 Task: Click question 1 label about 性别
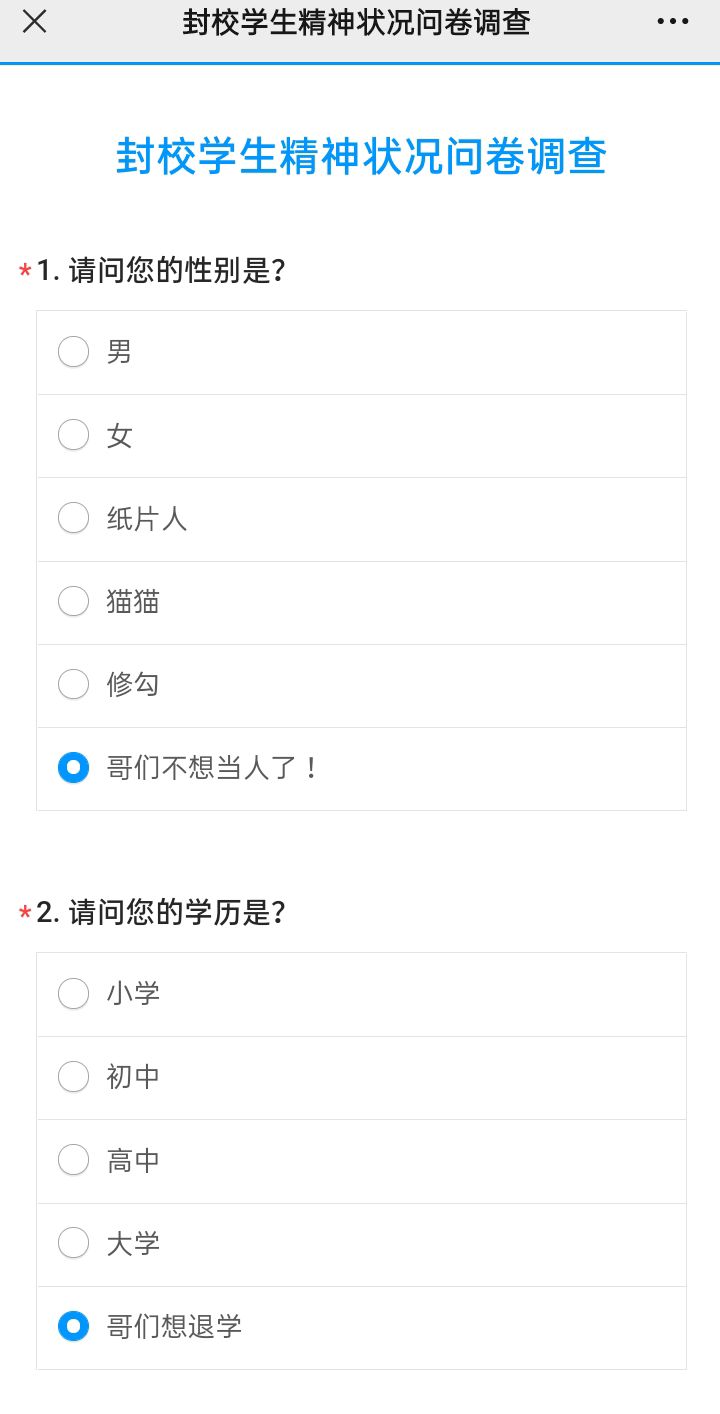tap(161, 270)
